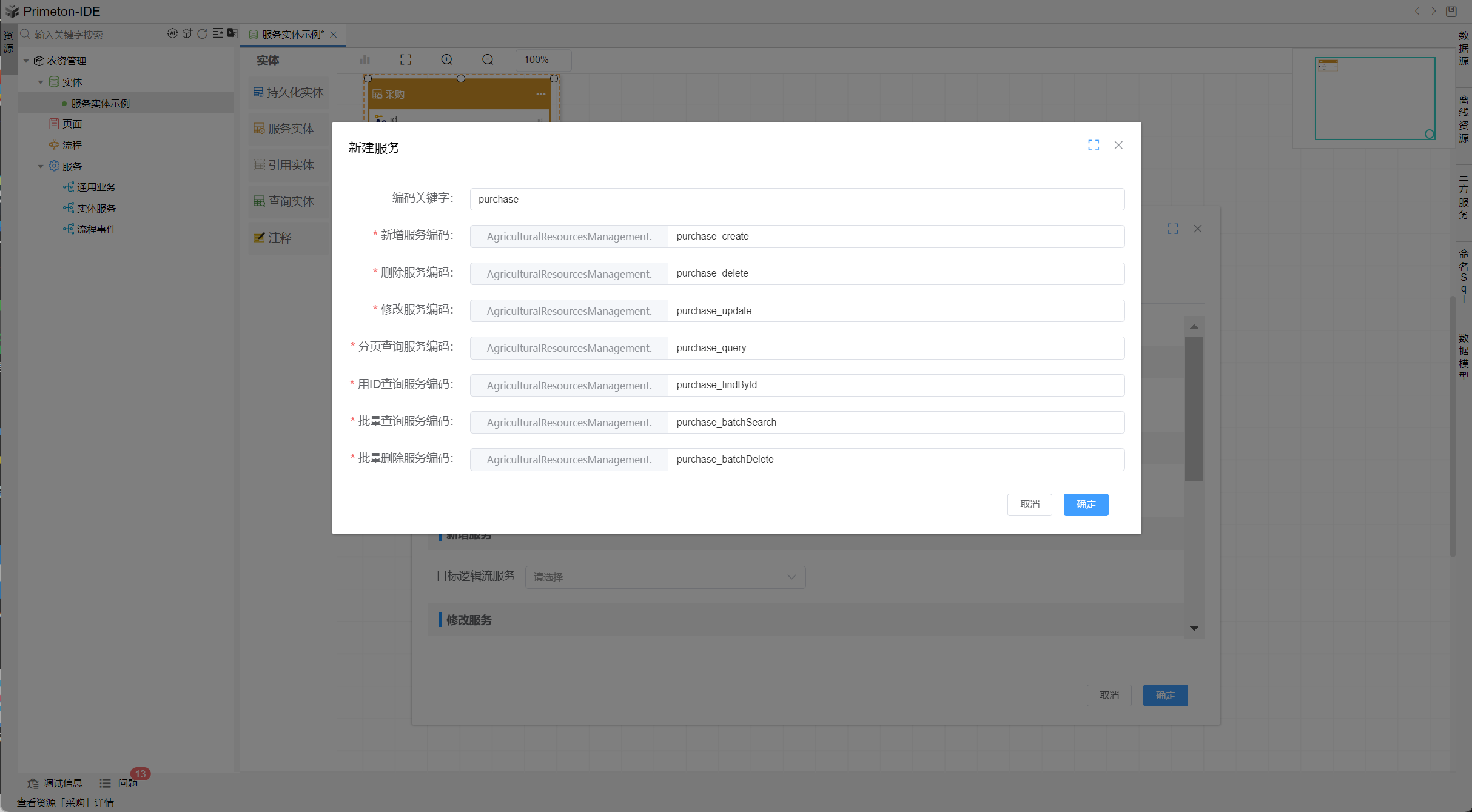Click the collapse-all icon beside the refresh icon

click(217, 33)
